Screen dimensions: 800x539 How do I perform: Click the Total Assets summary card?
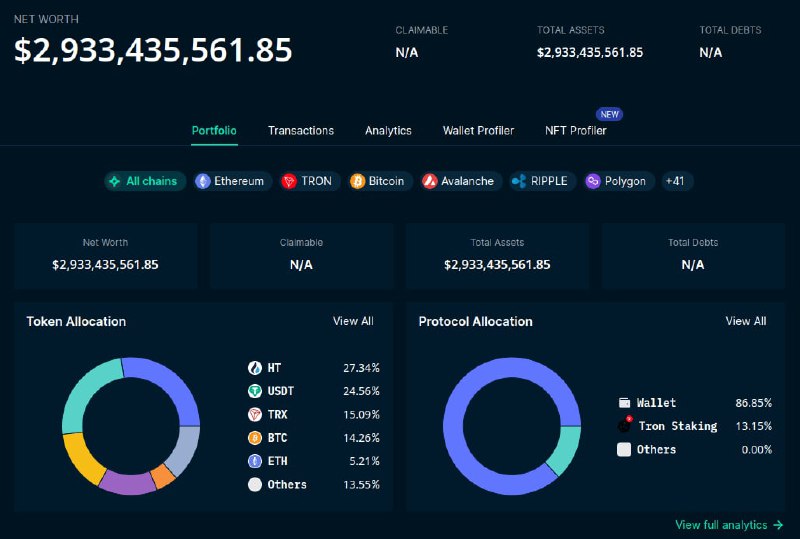pos(497,255)
